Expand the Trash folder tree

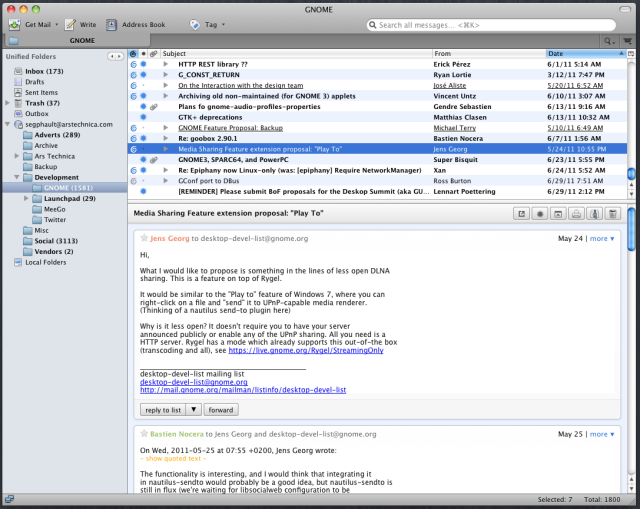tap(7, 103)
